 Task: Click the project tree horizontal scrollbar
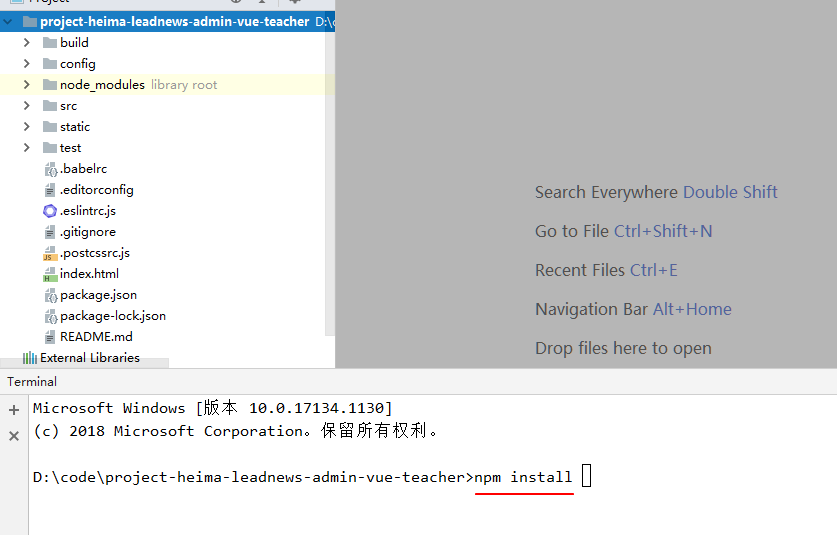click(x=84, y=363)
